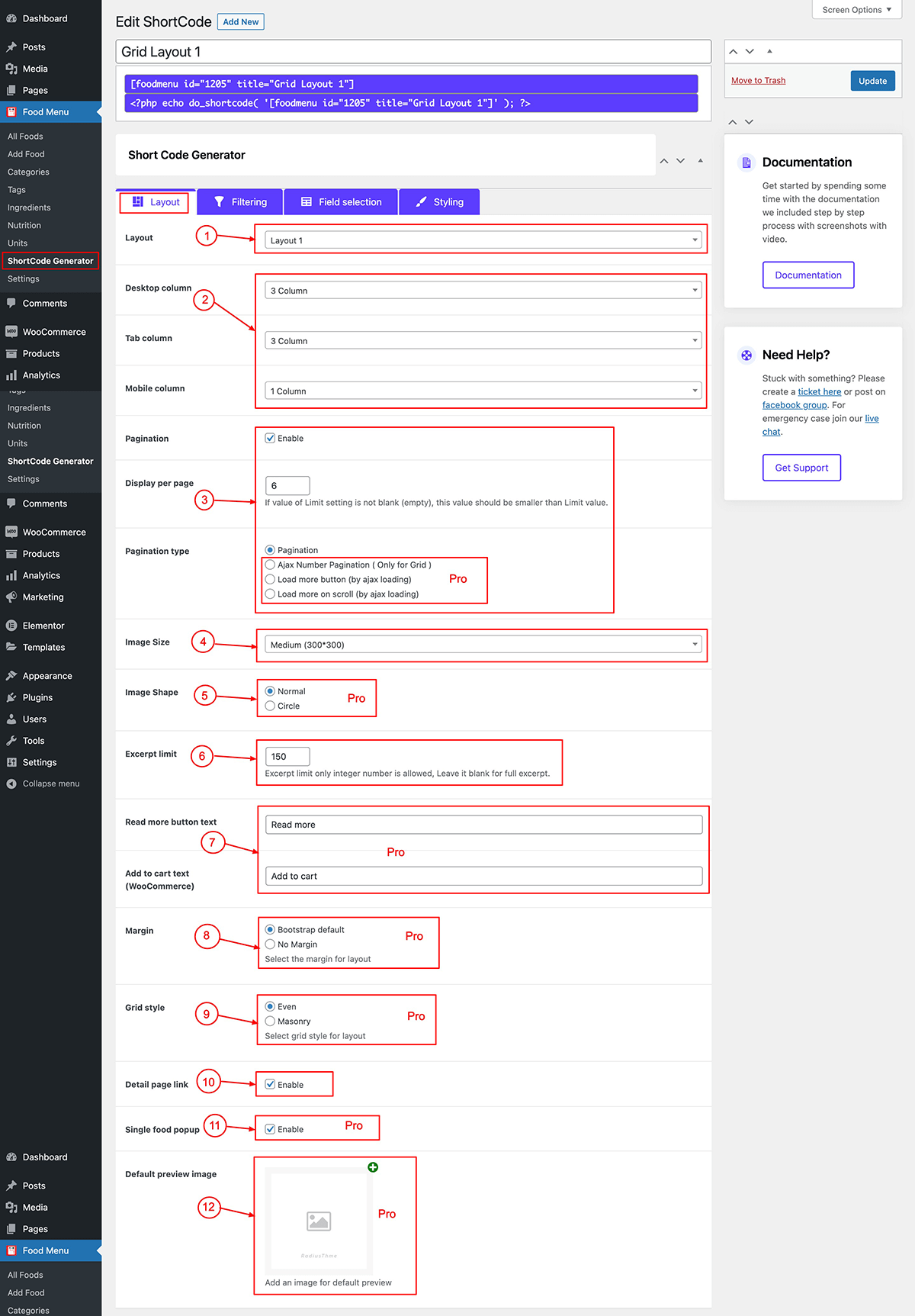
Task: Toggle the Detail page link Enable checkbox
Action: click(x=270, y=1084)
